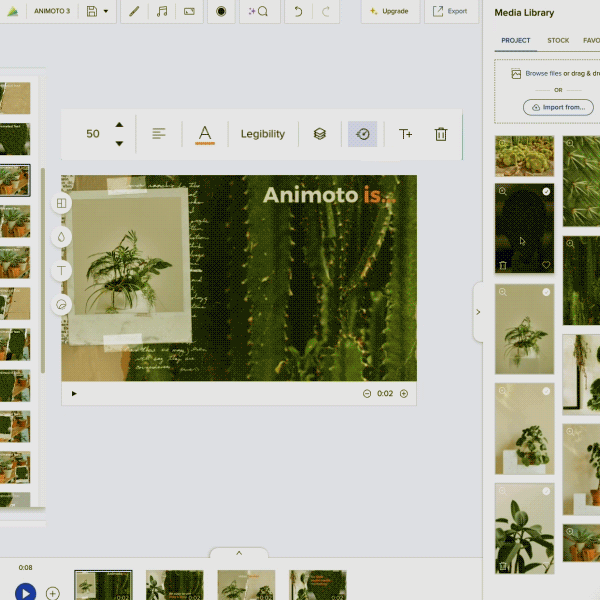Zoom the dark cactus library image

tap(502, 191)
